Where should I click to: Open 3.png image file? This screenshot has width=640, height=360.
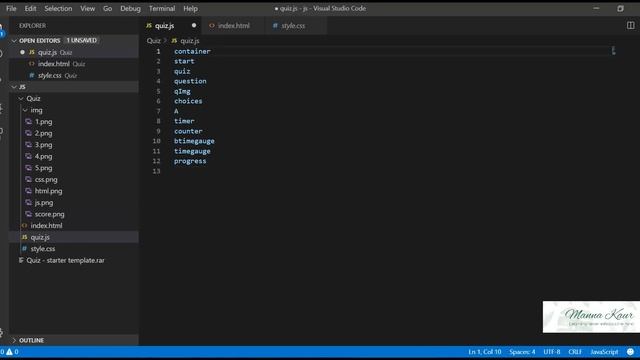(x=43, y=145)
